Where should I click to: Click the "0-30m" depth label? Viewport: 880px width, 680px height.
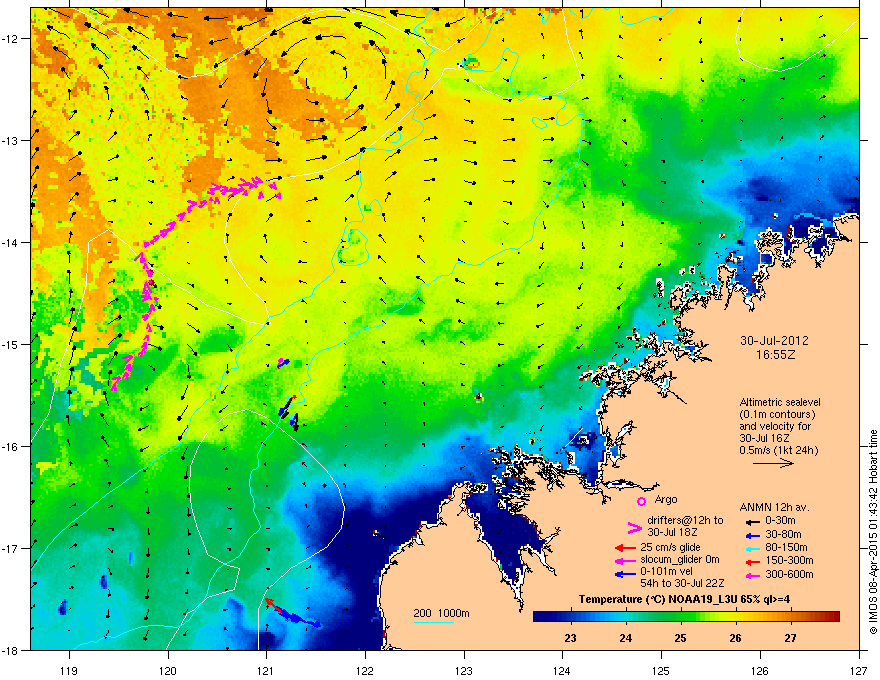pyautogui.click(x=781, y=520)
